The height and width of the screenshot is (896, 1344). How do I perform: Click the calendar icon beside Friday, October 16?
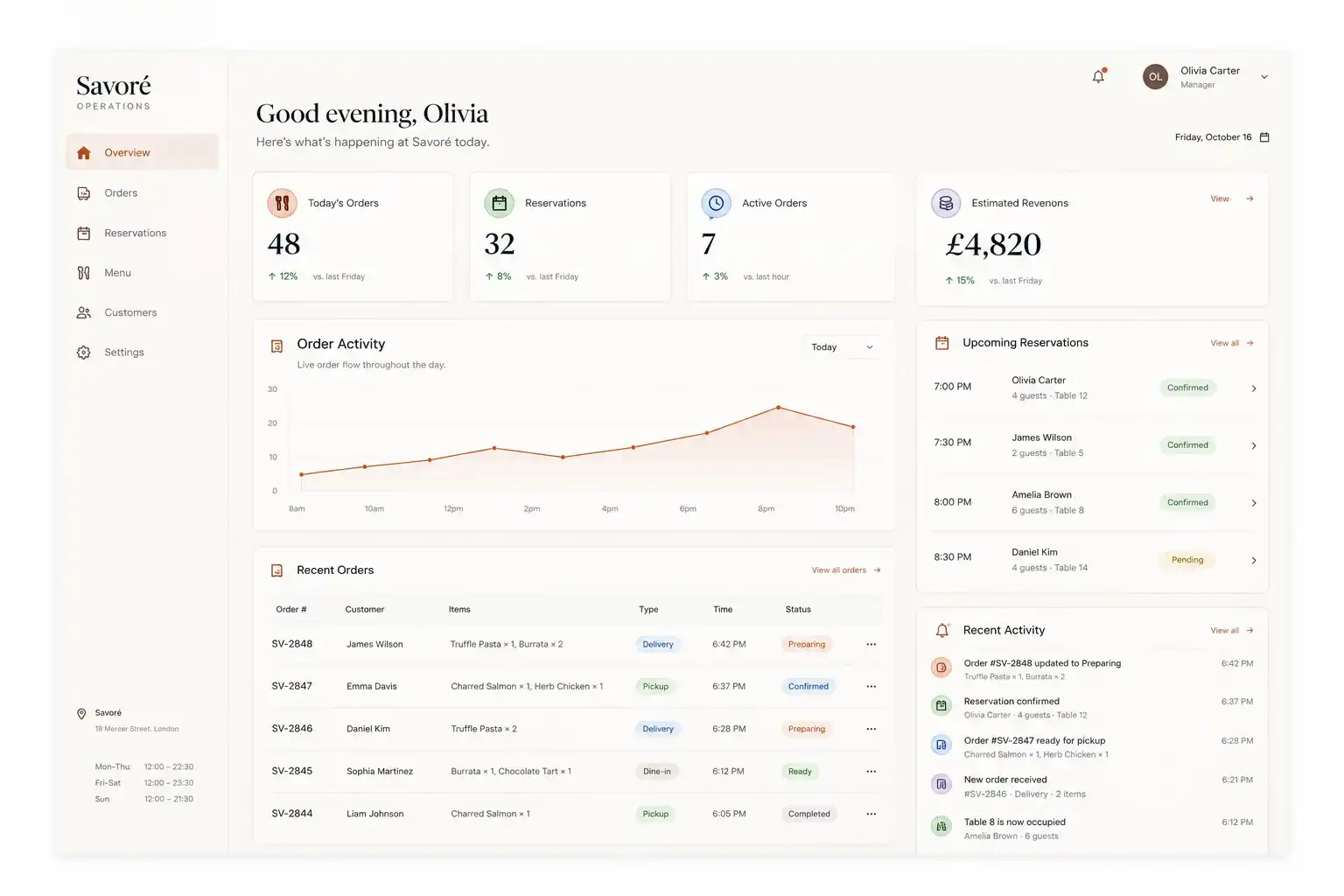1264,137
